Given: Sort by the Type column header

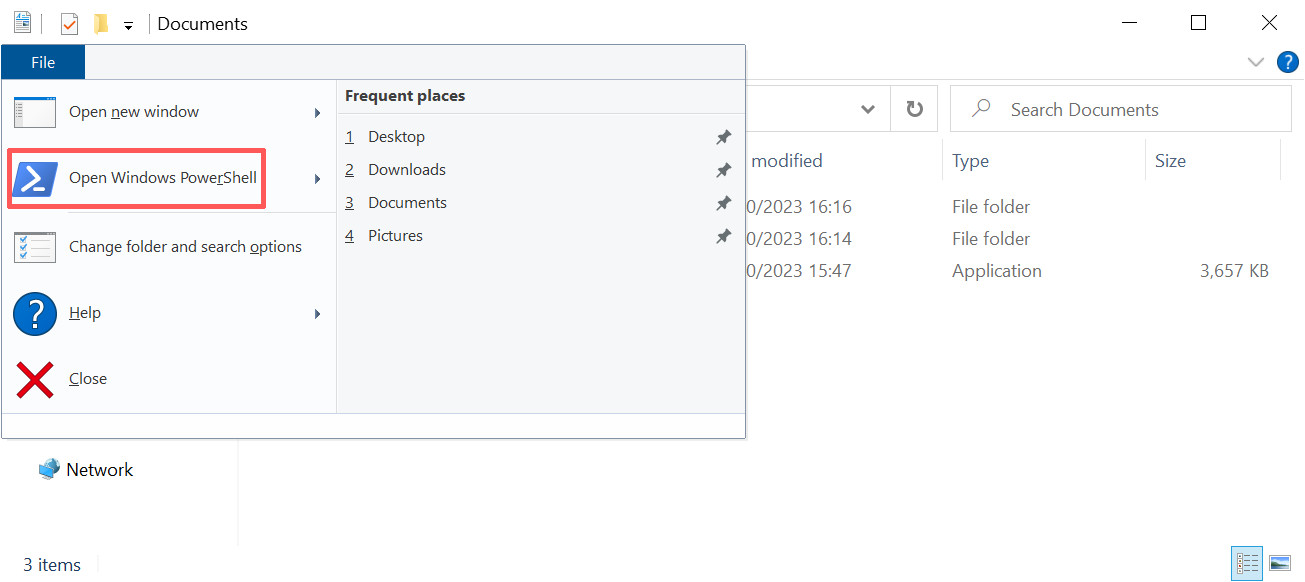Looking at the screenshot, I should point(970,161).
